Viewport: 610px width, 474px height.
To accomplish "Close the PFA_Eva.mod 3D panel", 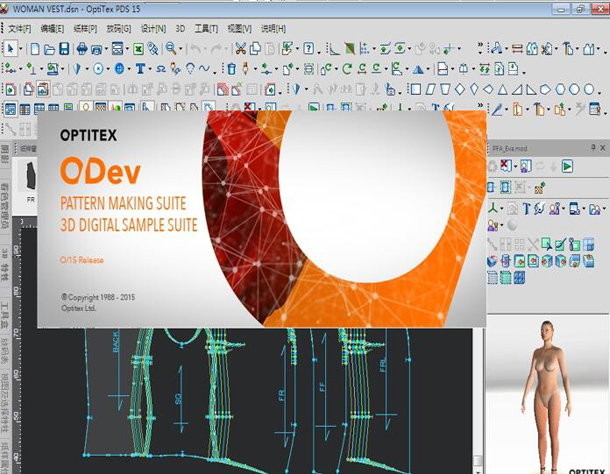I will [603, 147].
